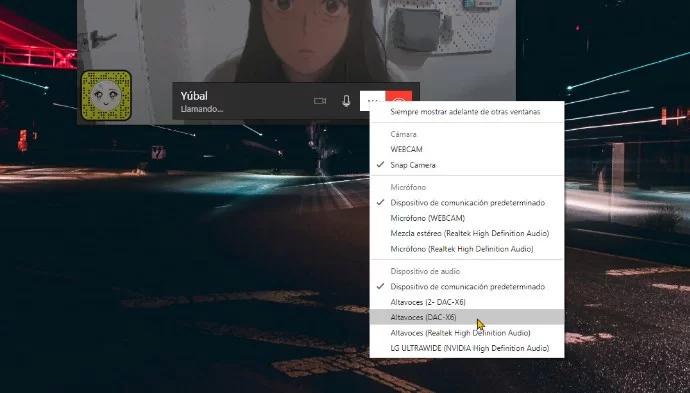Screen dimensions: 690x393
Task: Choose default communication device under Dispositivo de audio
Action: [x=467, y=286]
